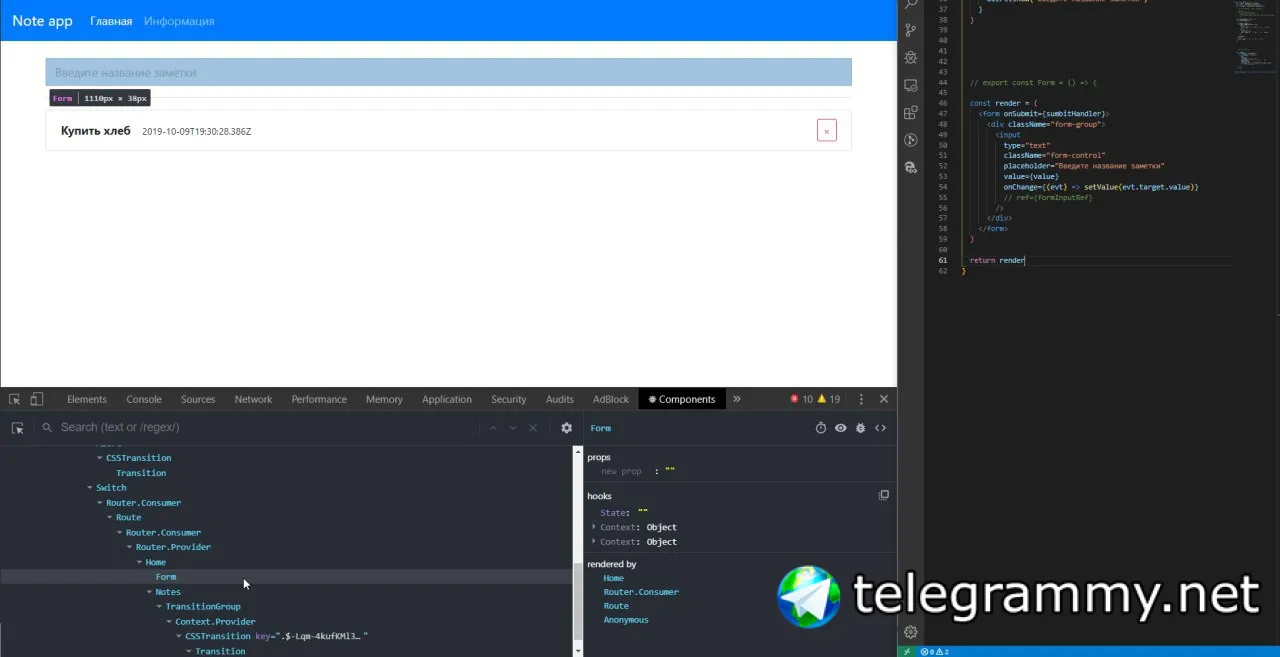The image size is (1280, 657).
Task: Open VS Code Source Control icon
Action: click(910, 30)
